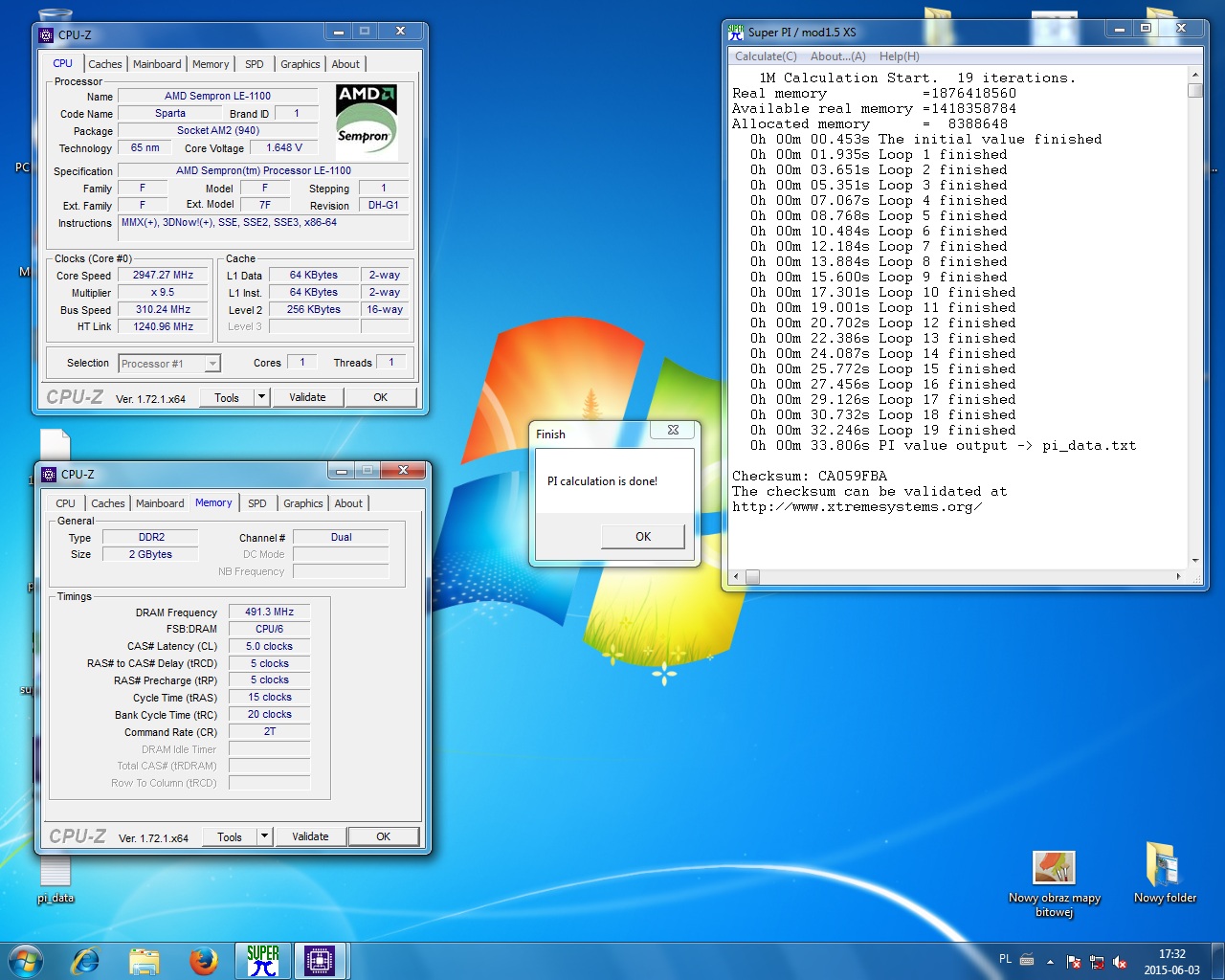Open Mainboard tab in lower CPU-Z window
The height and width of the screenshot is (980, 1225).
[x=160, y=503]
